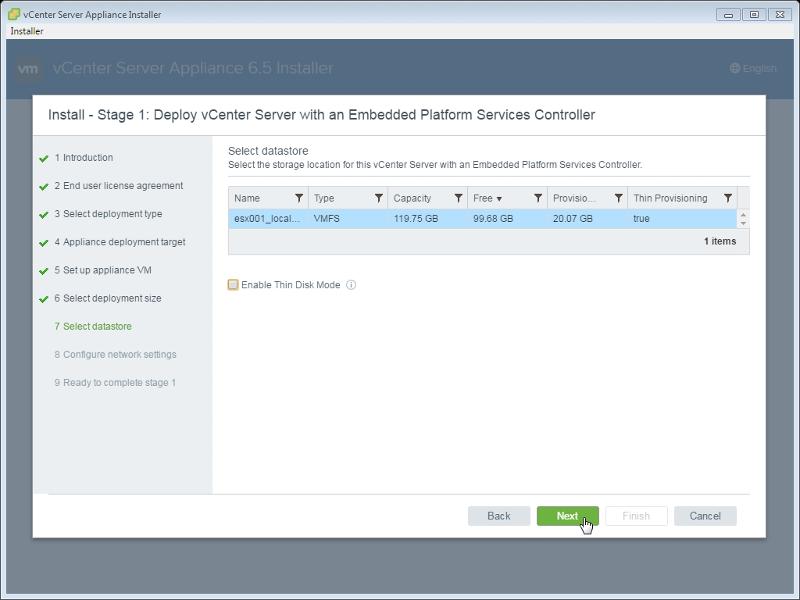The width and height of the screenshot is (800, 600).
Task: Open the filter on the Capacity column
Action: [458, 198]
